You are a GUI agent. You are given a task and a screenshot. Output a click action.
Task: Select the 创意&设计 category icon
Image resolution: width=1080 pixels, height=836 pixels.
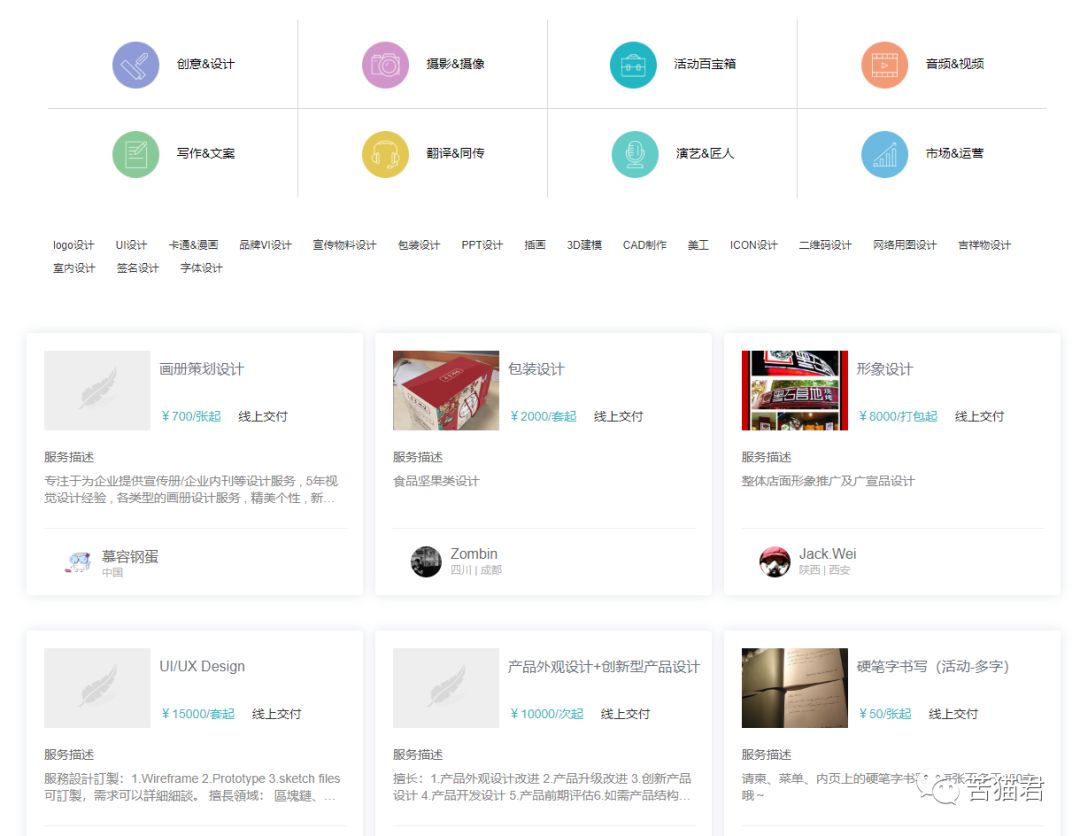click(136, 63)
